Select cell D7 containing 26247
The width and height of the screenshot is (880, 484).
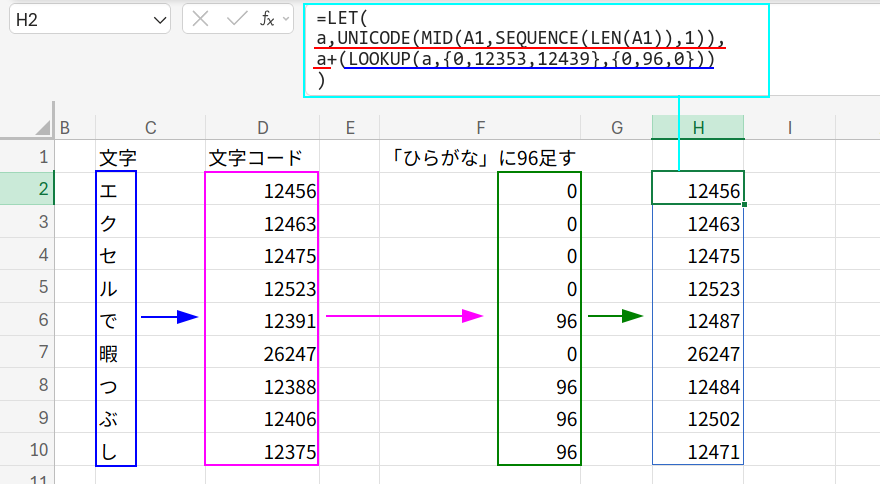262,353
